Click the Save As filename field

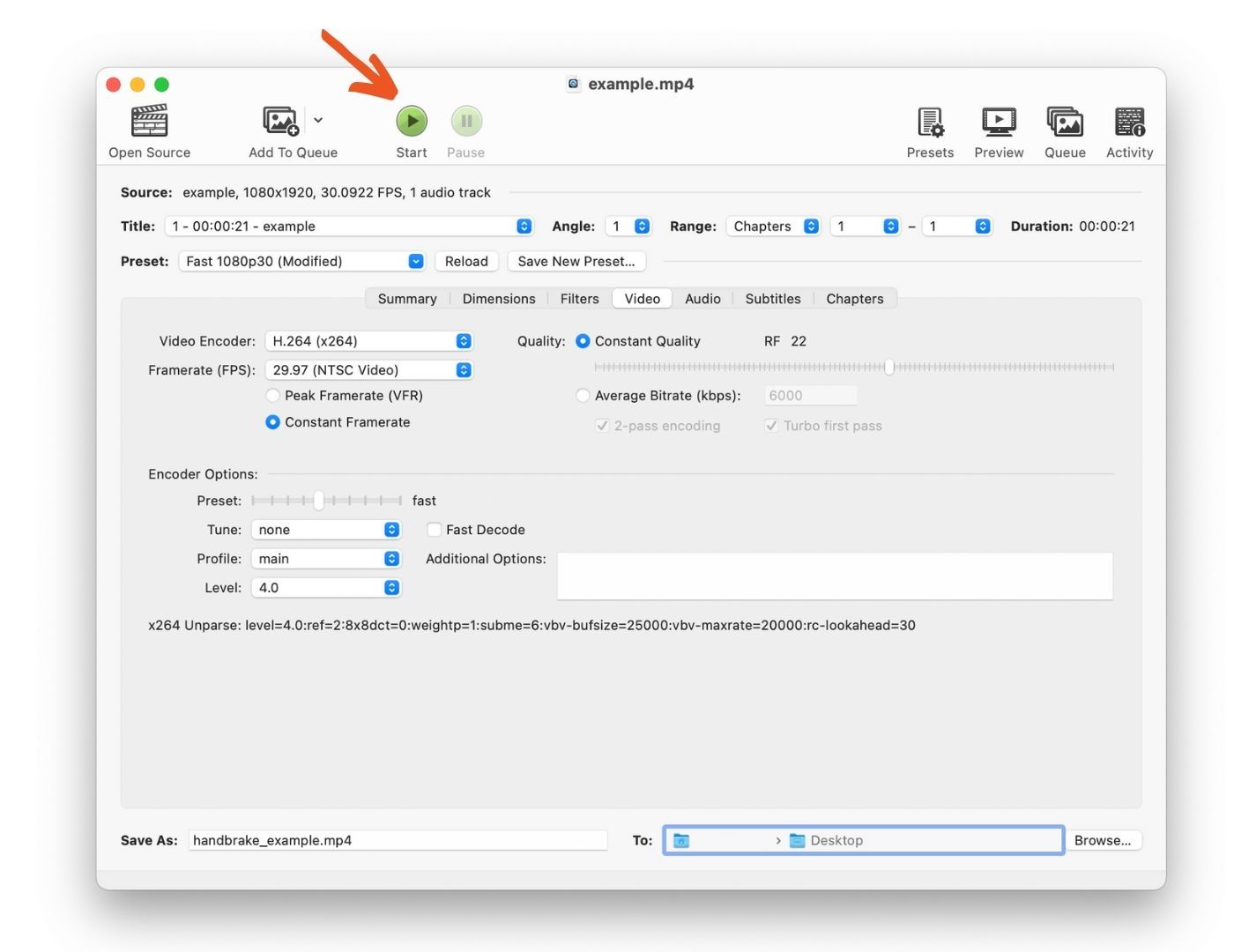pyautogui.click(x=398, y=841)
